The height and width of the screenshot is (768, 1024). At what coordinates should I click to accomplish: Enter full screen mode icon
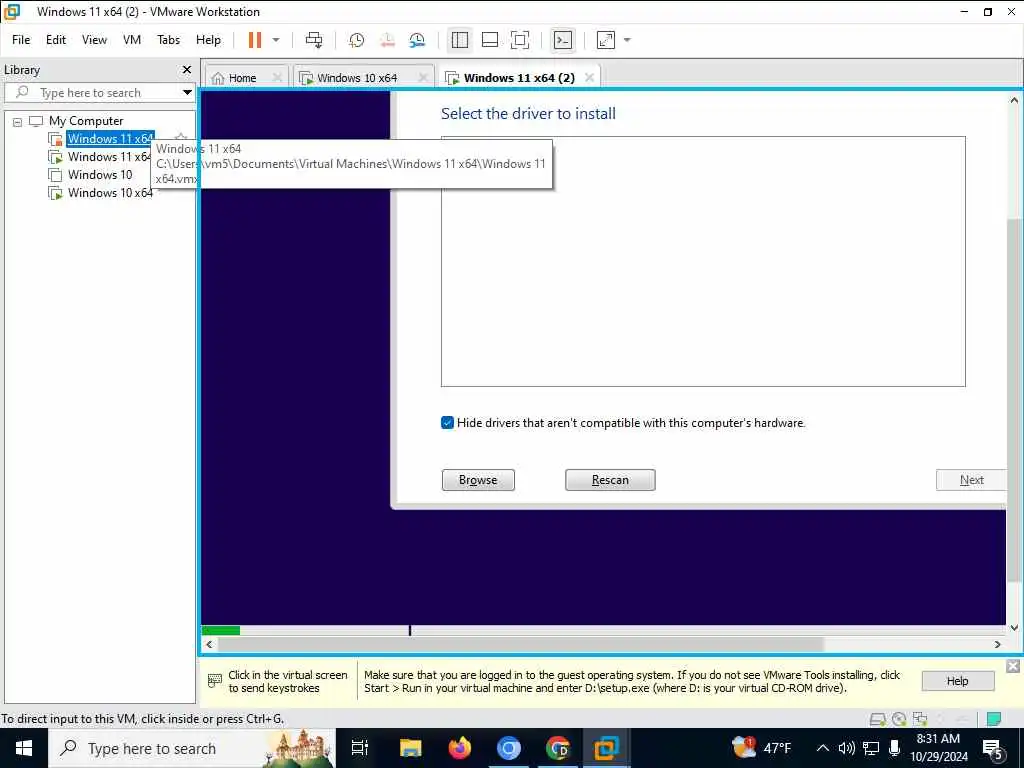coord(520,40)
